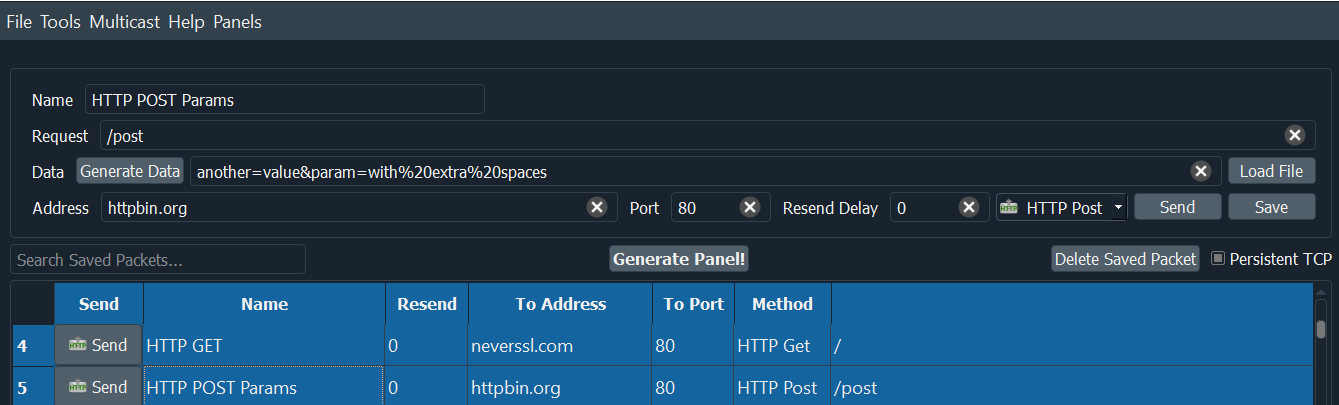1339x405 pixels.
Task: Clear the Data field using its X icon
Action: tap(1201, 172)
